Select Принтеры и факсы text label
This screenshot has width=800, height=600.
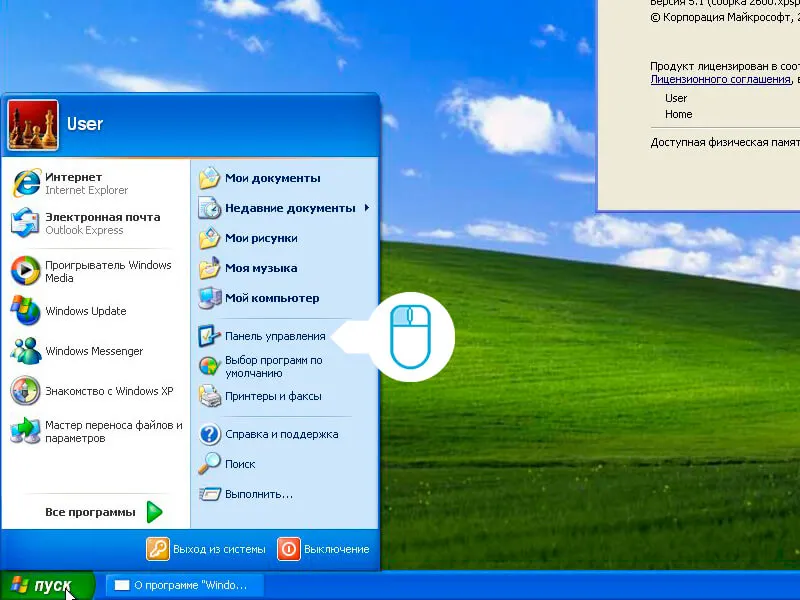(x=273, y=396)
